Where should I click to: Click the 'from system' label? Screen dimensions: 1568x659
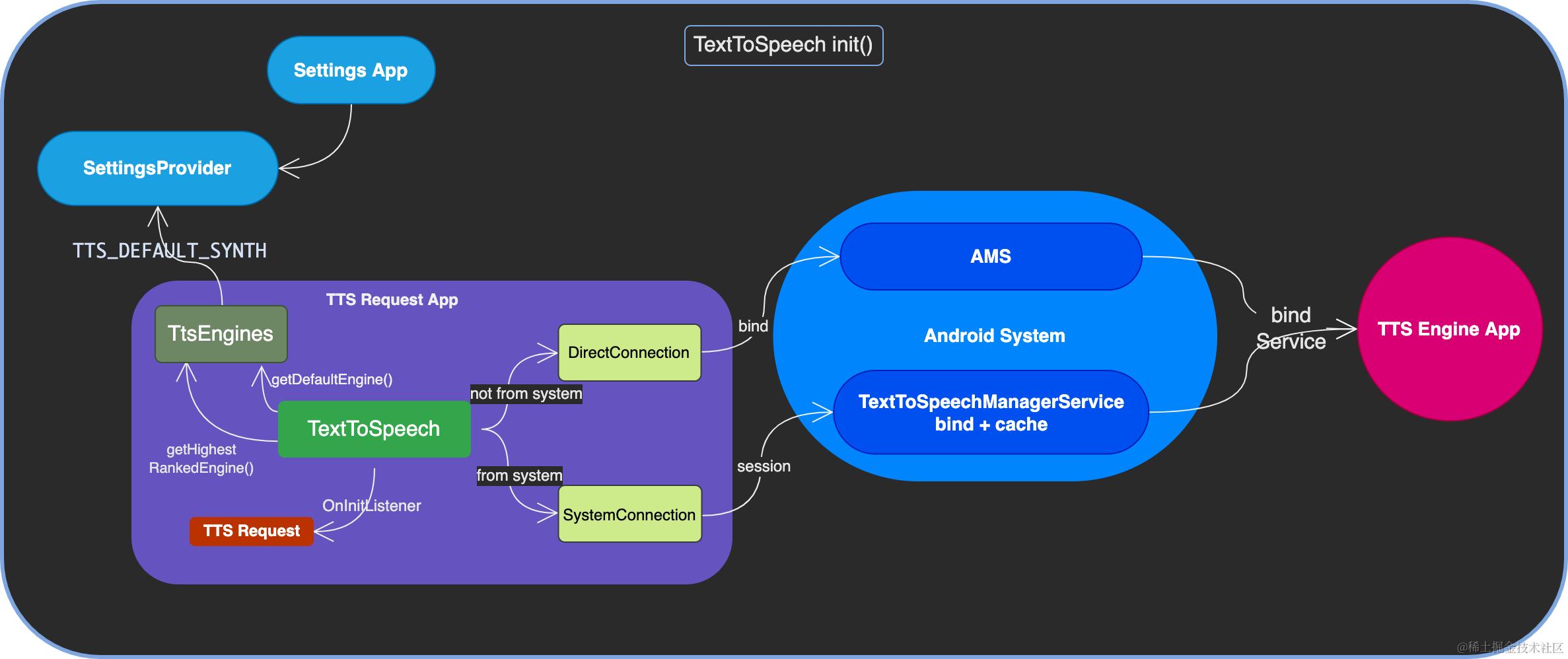click(520, 475)
